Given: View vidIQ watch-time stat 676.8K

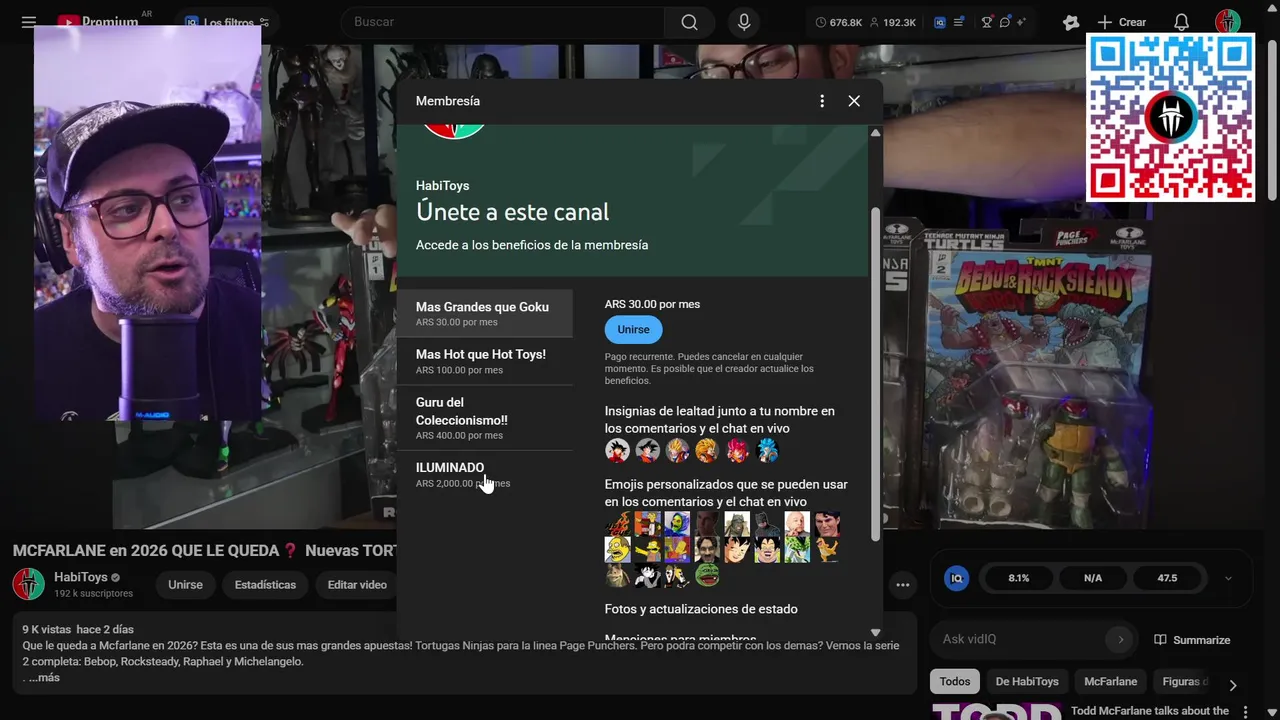Looking at the screenshot, I should tap(838, 22).
